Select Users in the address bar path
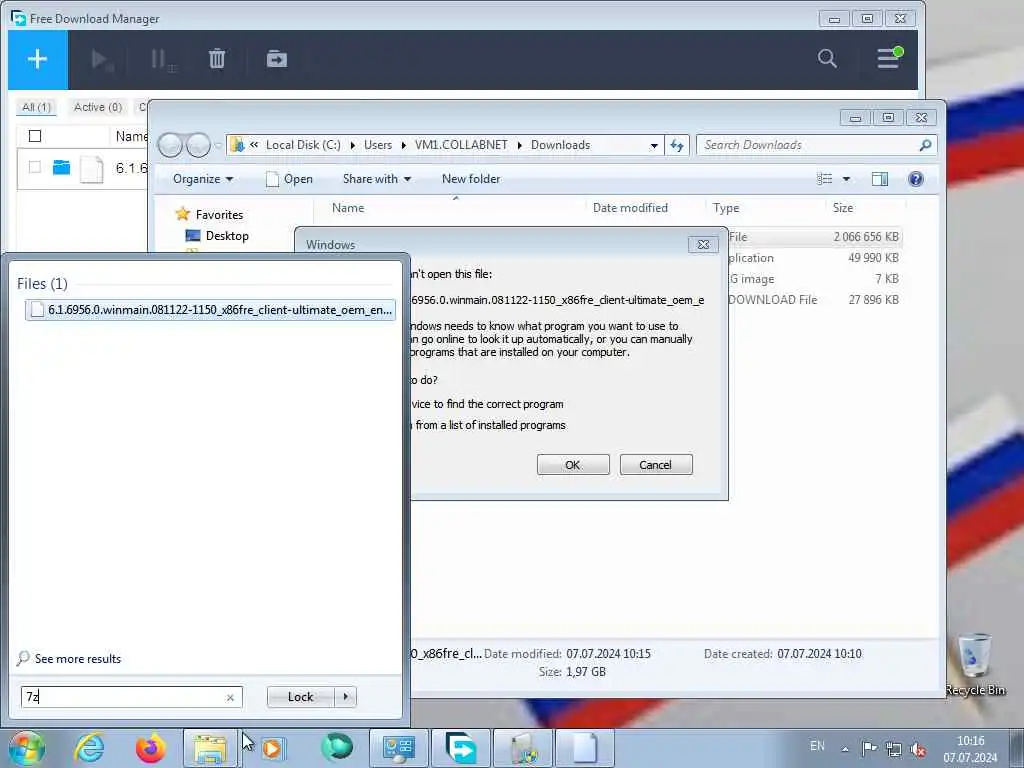 coord(378,145)
